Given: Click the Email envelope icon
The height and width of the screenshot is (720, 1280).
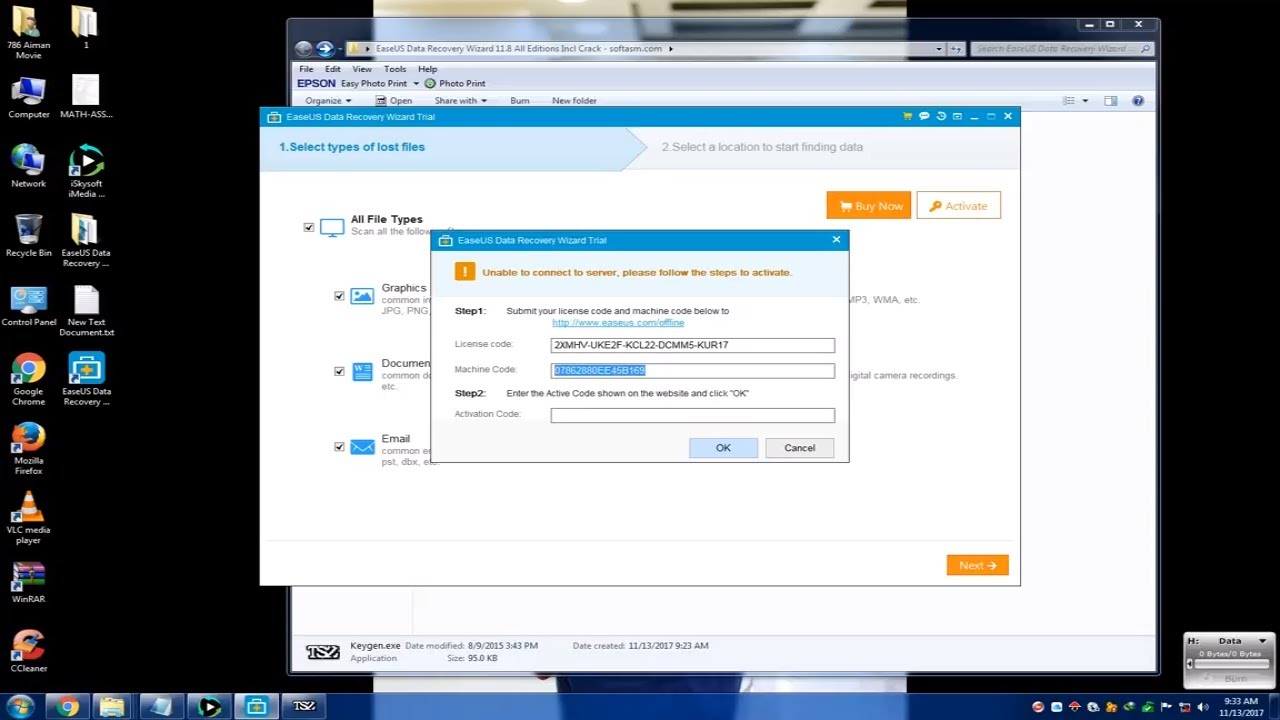Looking at the screenshot, I should tap(362, 447).
